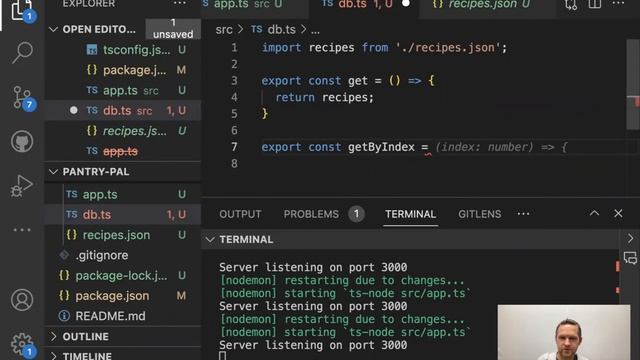The height and width of the screenshot is (360, 640).
Task: Select db.ts src in Open Editors
Action: [122, 111]
